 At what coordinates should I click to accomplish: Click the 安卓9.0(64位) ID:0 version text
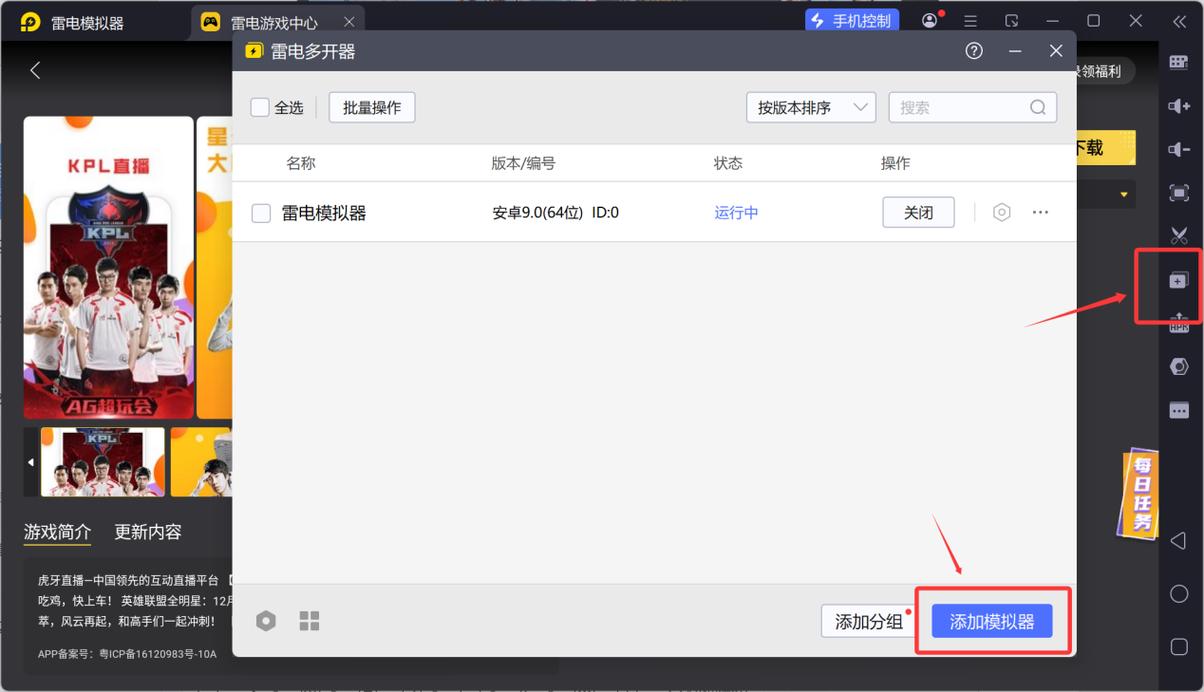point(556,212)
